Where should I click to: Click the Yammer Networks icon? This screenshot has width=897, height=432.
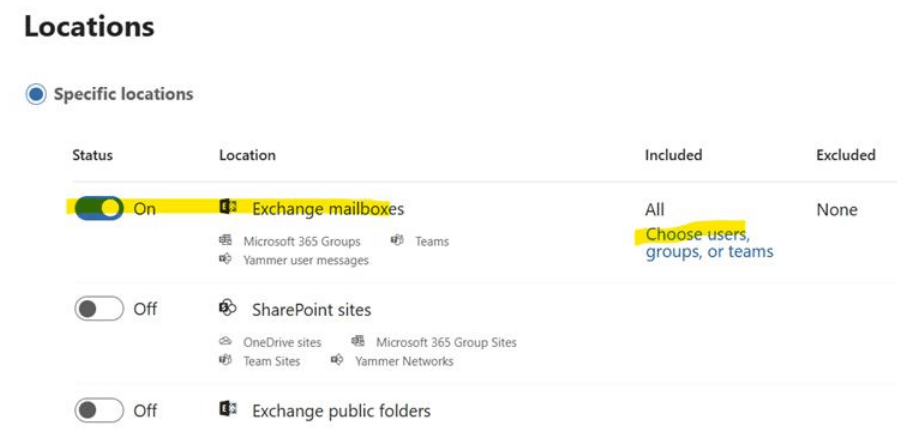(x=337, y=361)
